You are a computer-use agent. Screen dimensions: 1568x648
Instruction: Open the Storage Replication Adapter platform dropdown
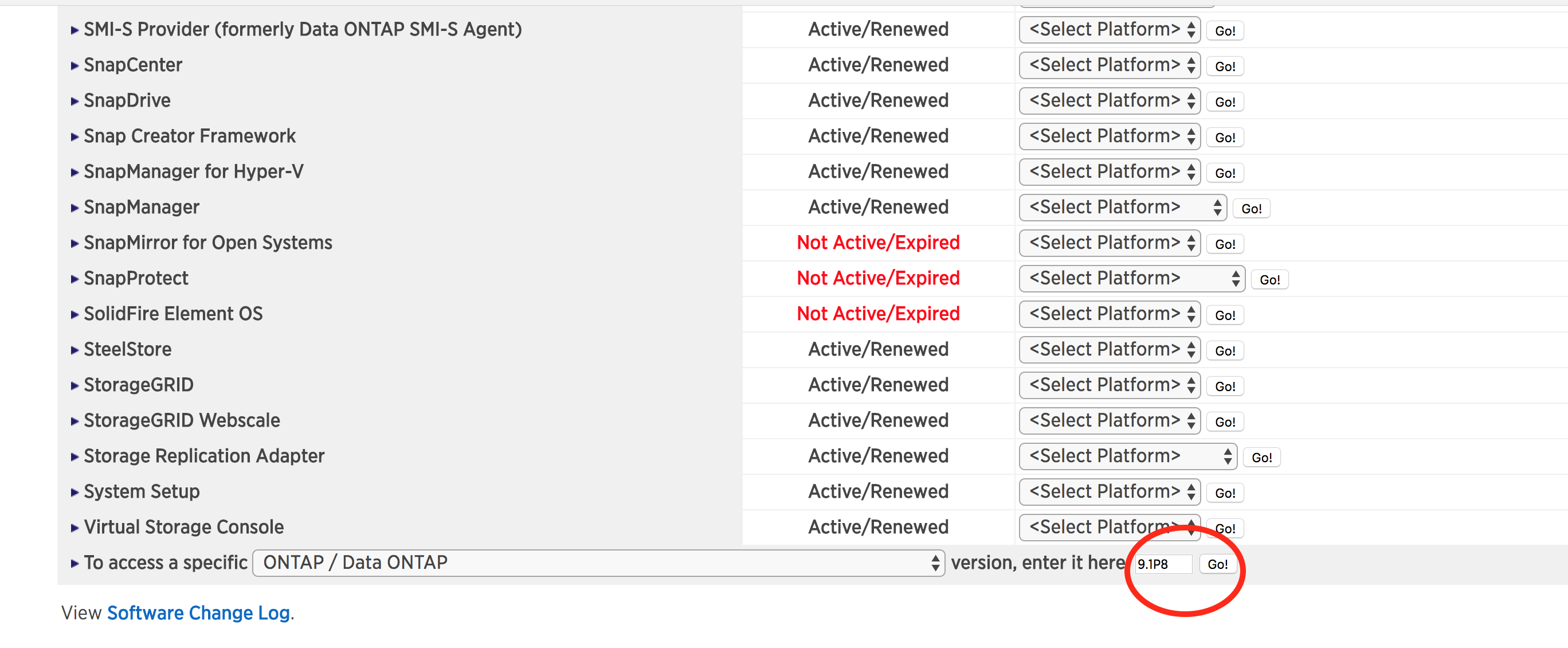(1127, 457)
